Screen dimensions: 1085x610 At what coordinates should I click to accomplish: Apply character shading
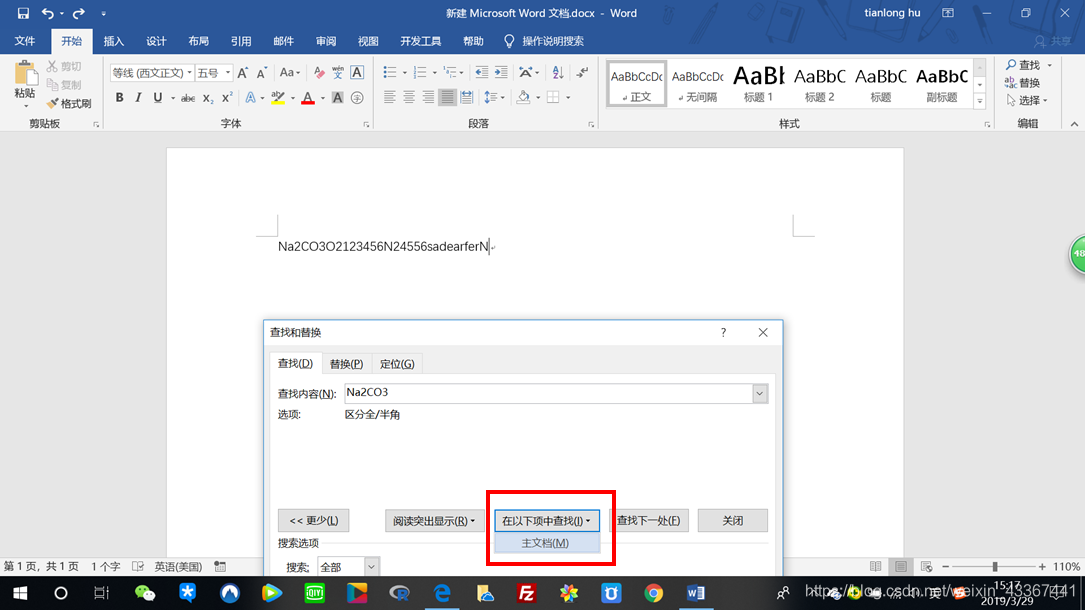tap(338, 98)
